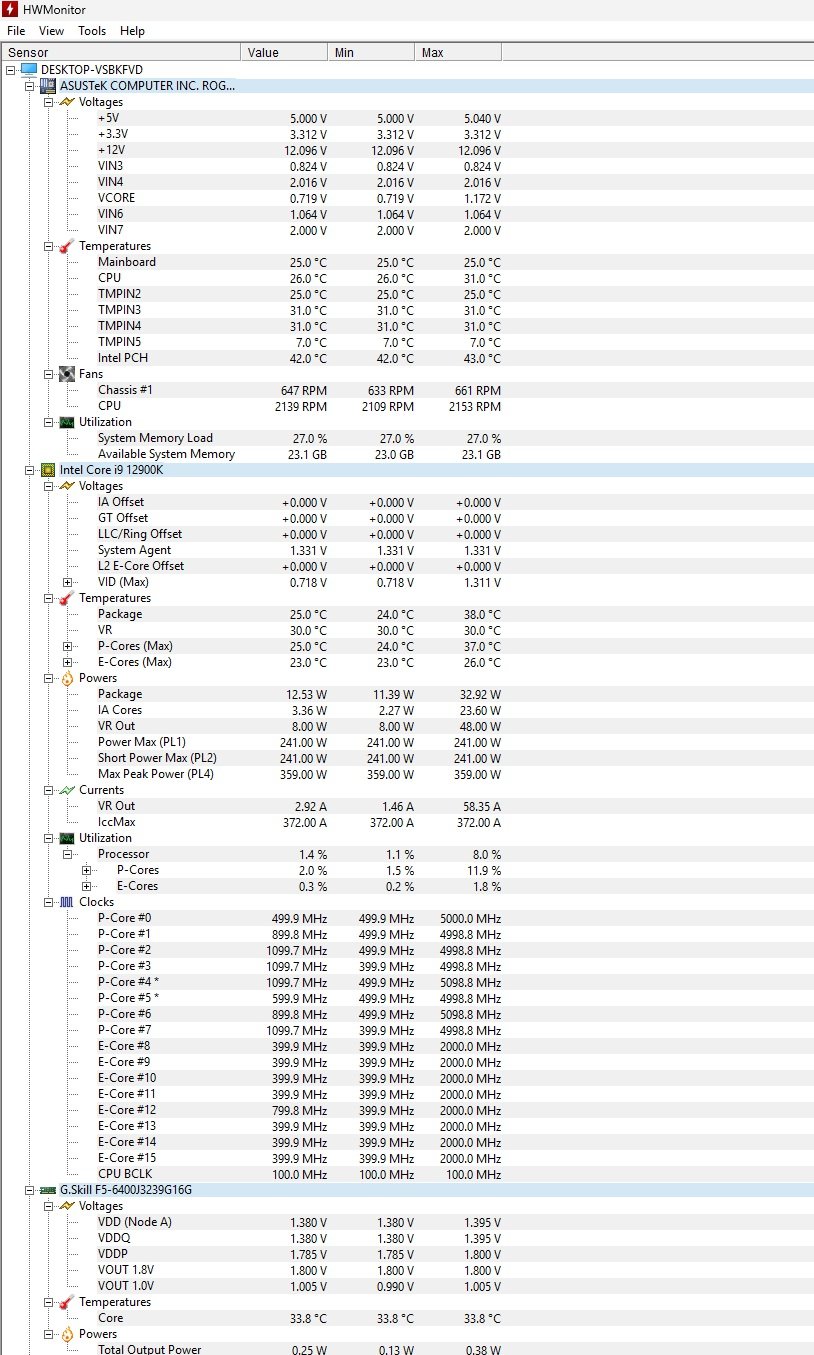The width and height of the screenshot is (814, 1355).
Task: Open the Help menu
Action: pyautogui.click(x=132, y=31)
